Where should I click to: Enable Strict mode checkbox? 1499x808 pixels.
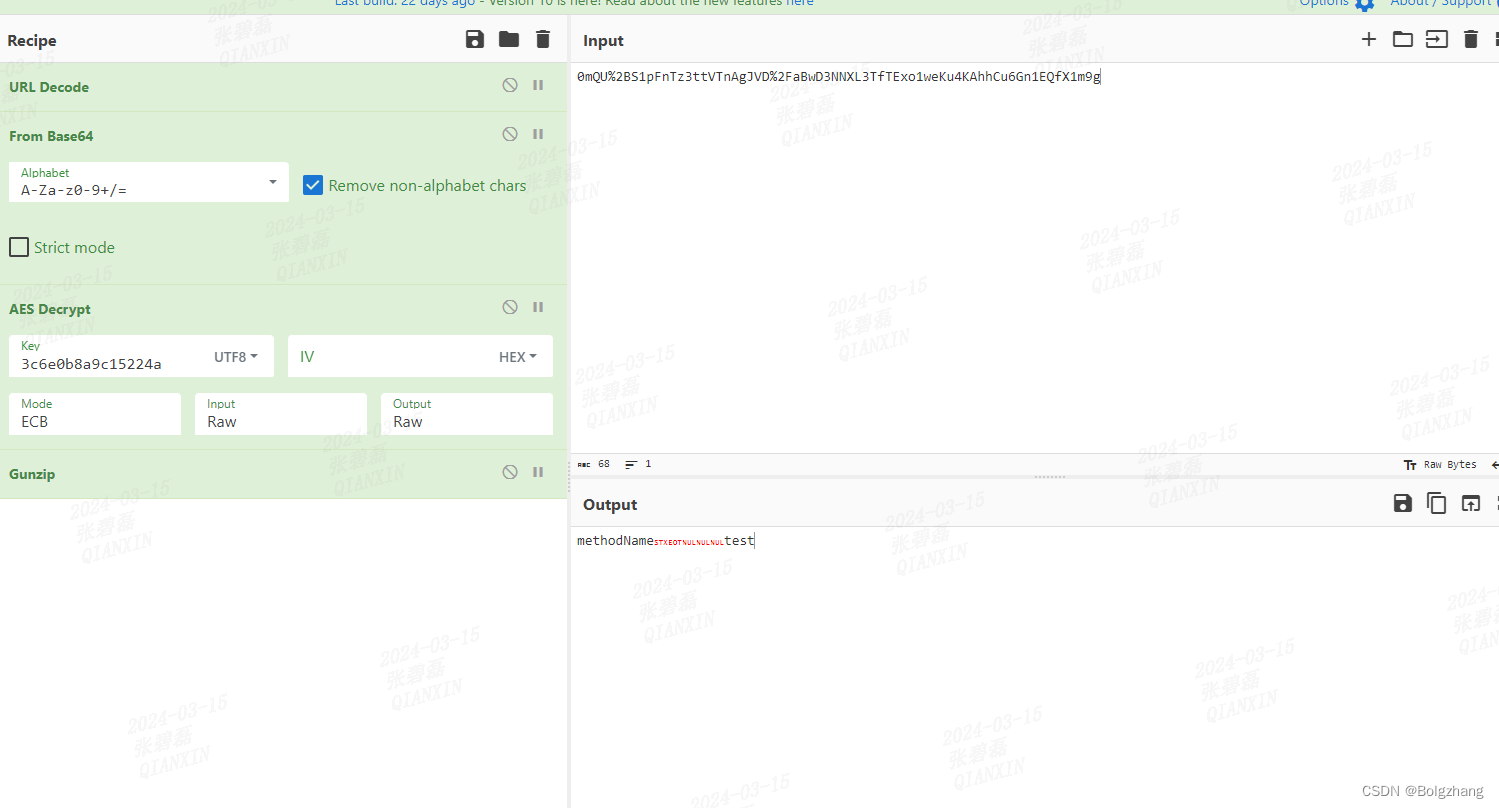tap(19, 247)
